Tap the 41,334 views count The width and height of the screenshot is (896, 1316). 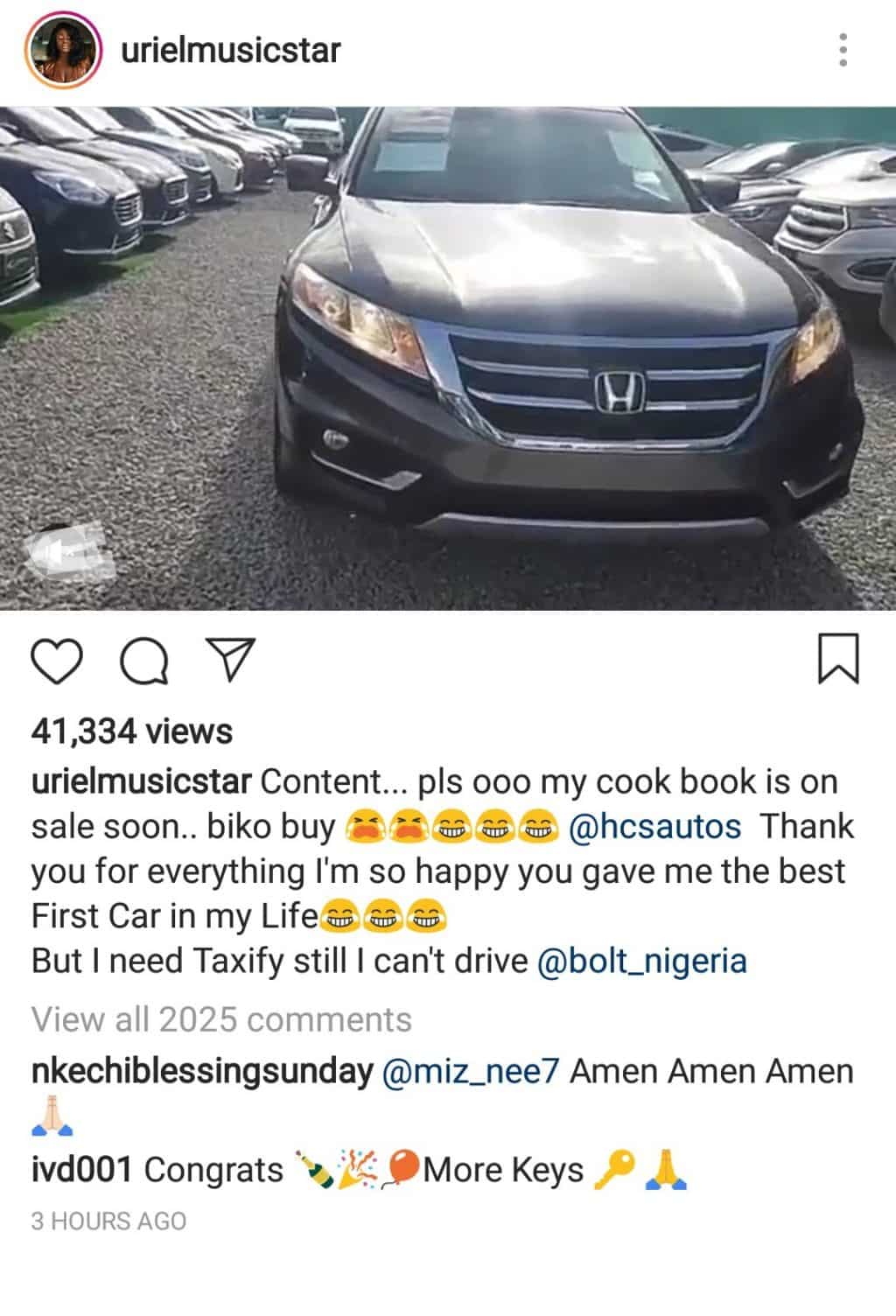(132, 731)
